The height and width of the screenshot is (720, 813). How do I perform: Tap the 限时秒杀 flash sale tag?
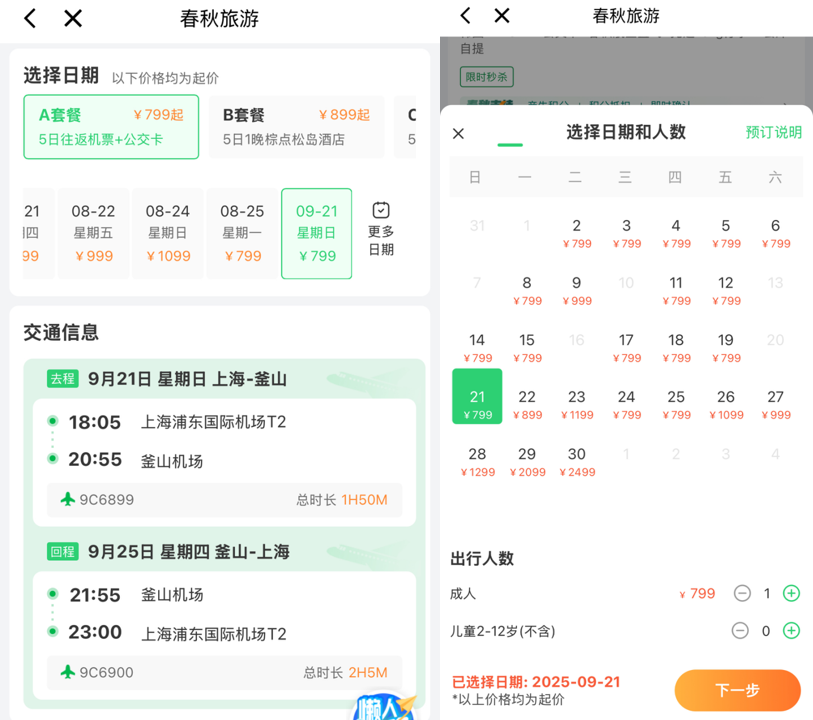486,76
